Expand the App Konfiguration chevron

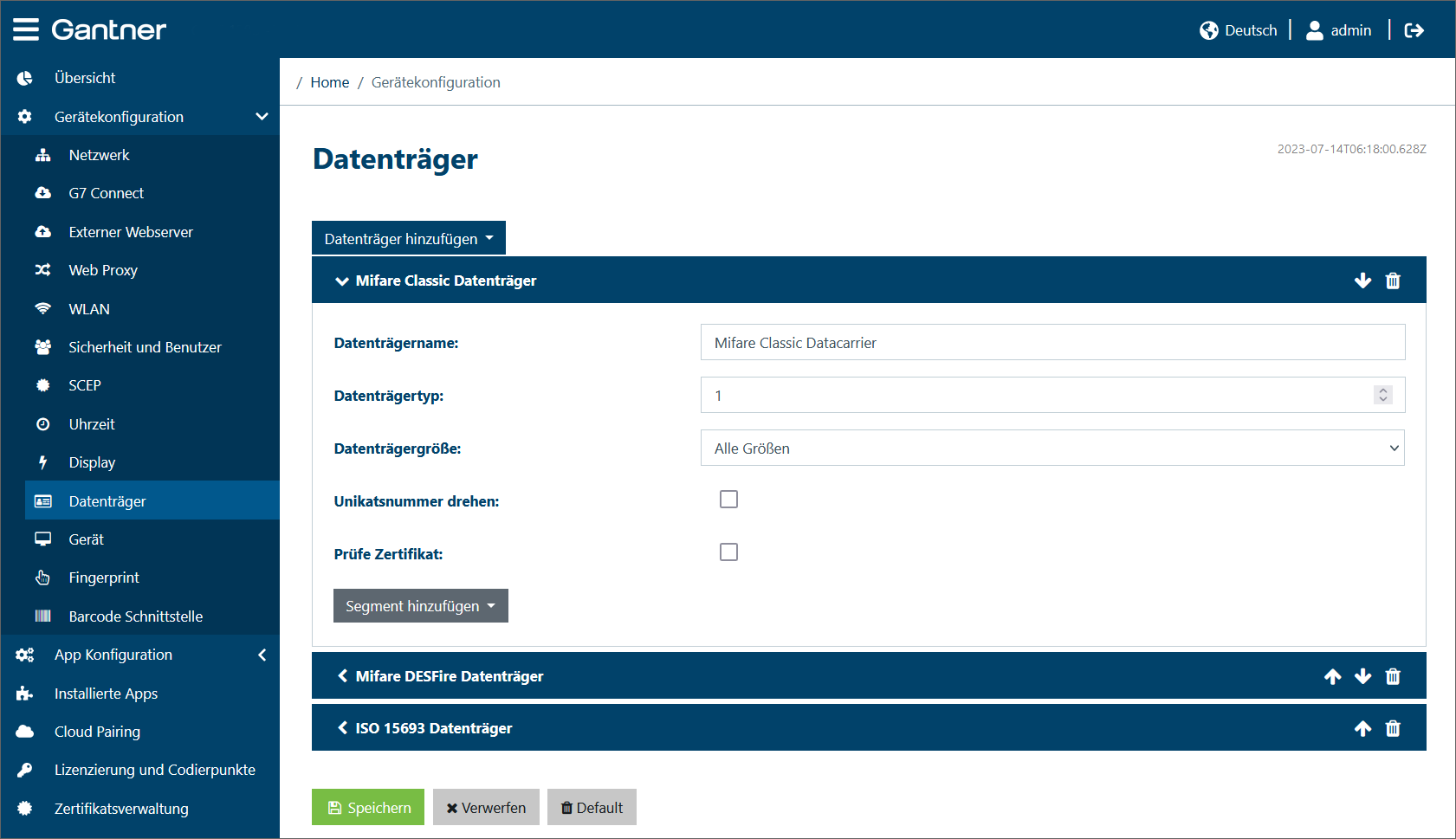(x=262, y=655)
